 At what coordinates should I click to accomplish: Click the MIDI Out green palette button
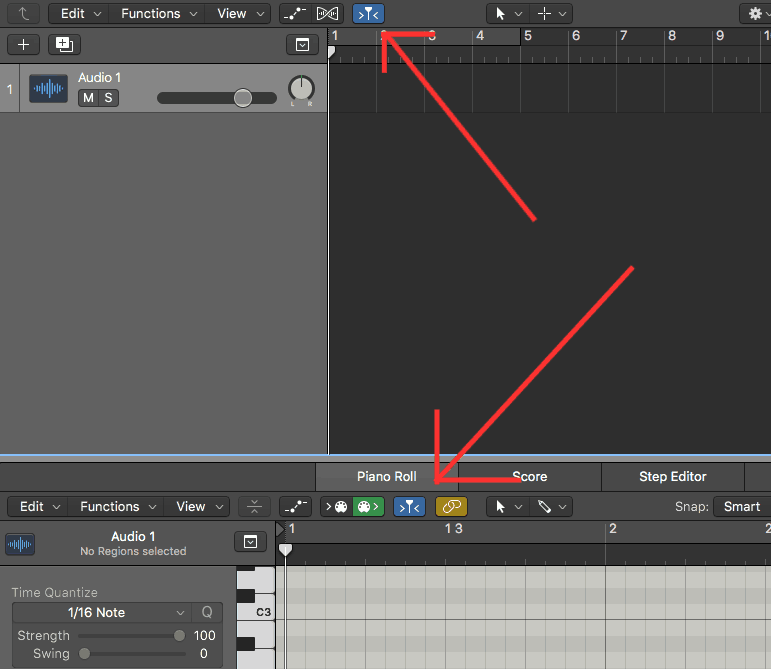[x=367, y=507]
